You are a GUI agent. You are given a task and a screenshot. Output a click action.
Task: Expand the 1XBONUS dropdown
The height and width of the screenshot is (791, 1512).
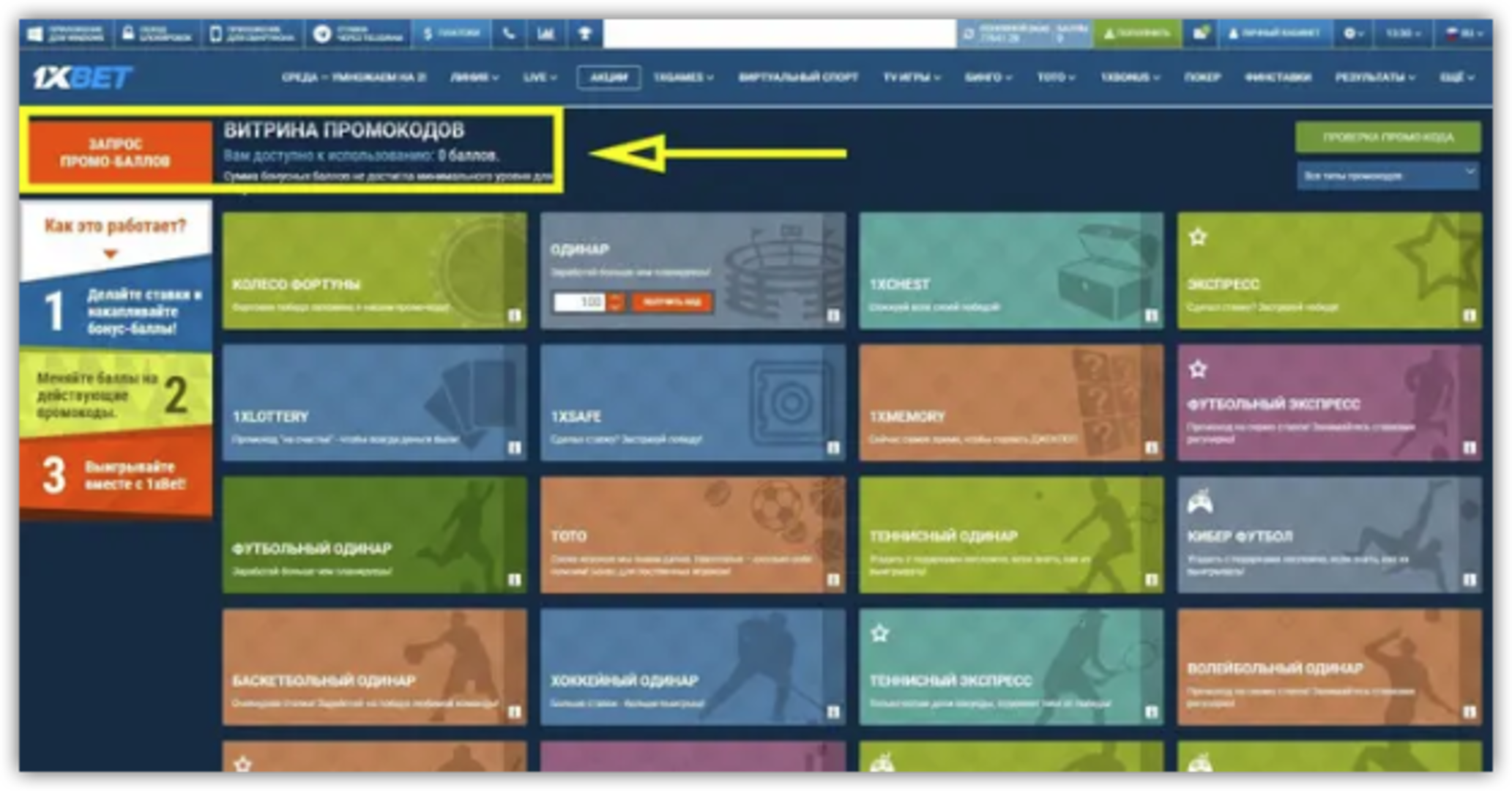(x=1131, y=77)
